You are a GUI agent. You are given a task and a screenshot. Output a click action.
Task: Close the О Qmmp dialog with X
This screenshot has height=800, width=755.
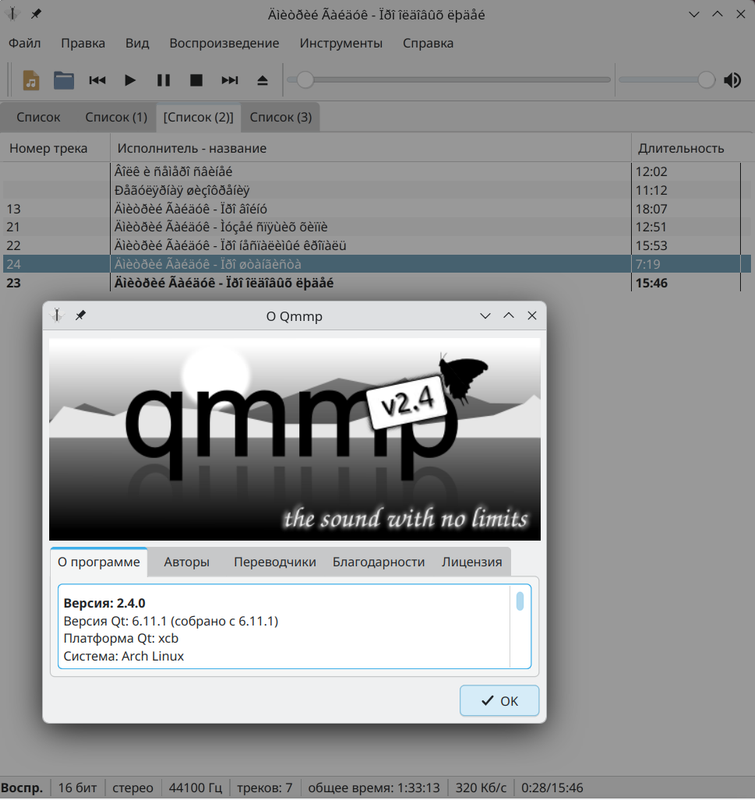click(532, 316)
